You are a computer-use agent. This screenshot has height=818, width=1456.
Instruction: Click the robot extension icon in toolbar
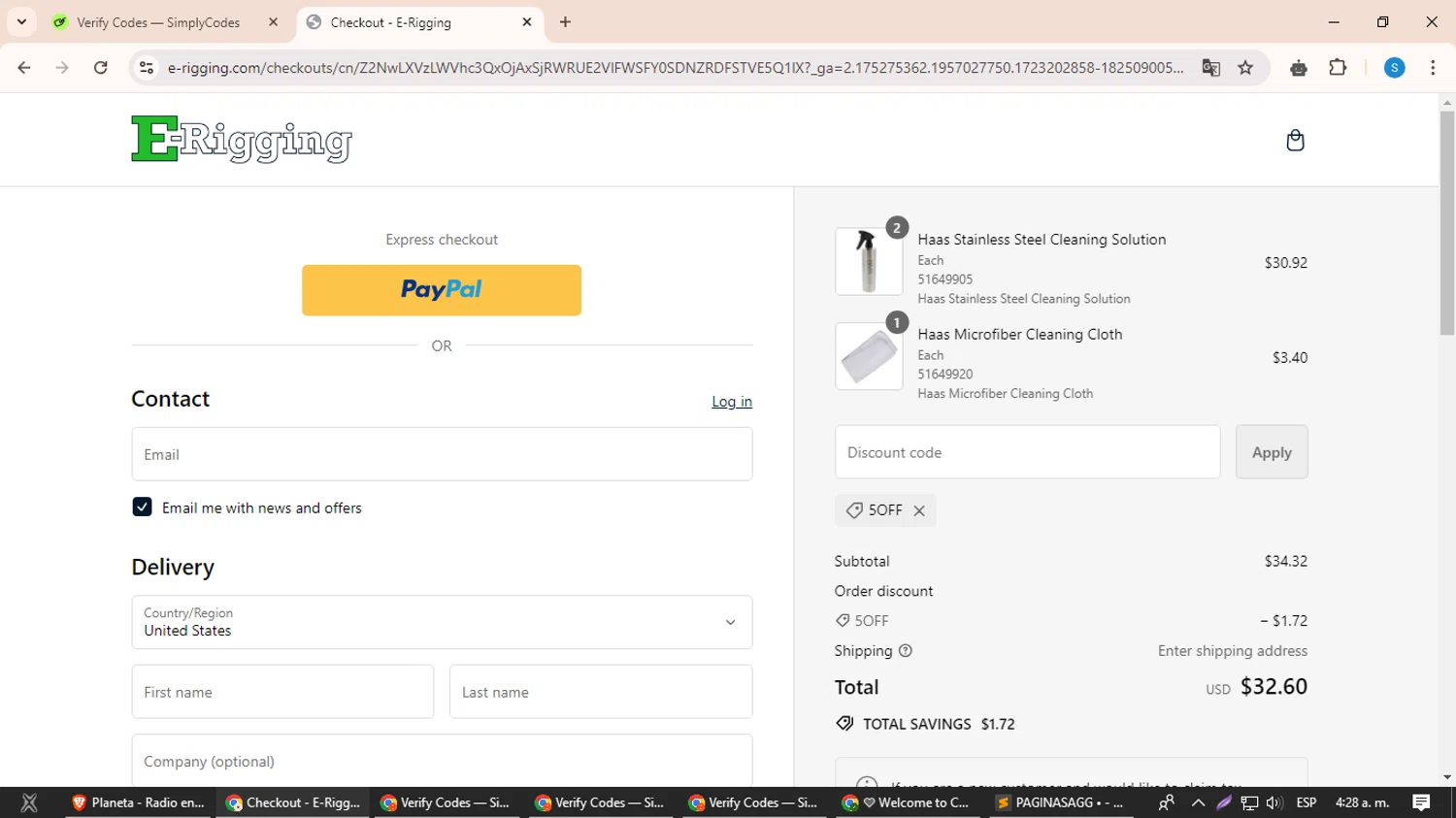pyautogui.click(x=1299, y=68)
